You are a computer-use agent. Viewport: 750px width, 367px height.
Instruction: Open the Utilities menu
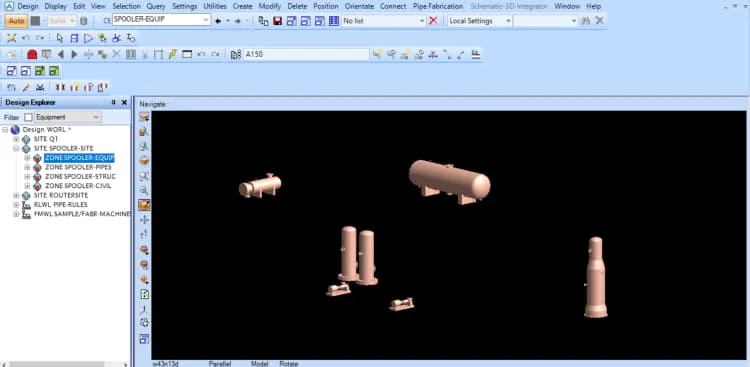point(215,6)
